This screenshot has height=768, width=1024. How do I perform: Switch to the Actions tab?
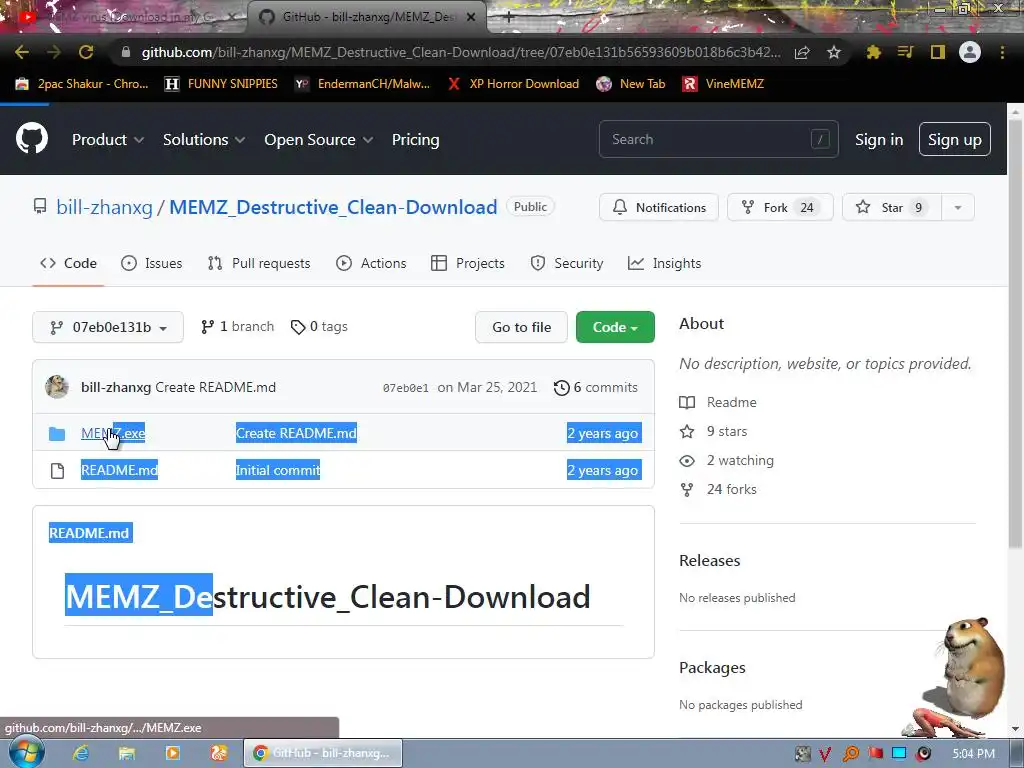point(371,263)
